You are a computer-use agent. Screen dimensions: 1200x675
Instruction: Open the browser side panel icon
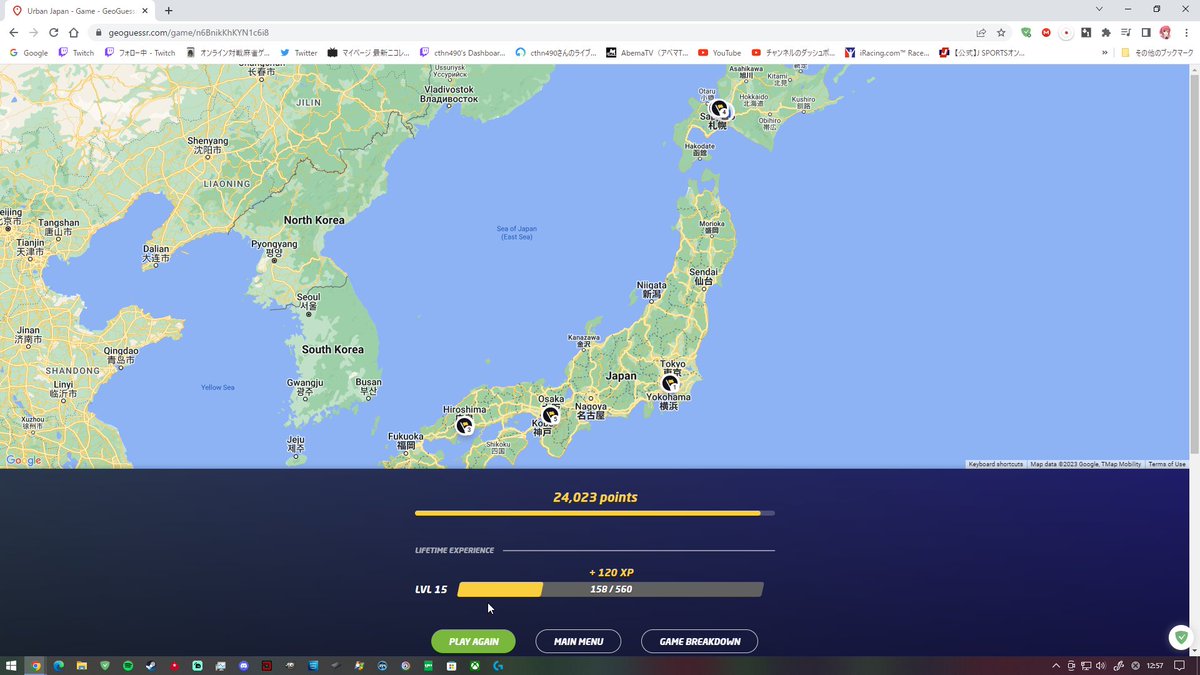pyautogui.click(x=1146, y=32)
